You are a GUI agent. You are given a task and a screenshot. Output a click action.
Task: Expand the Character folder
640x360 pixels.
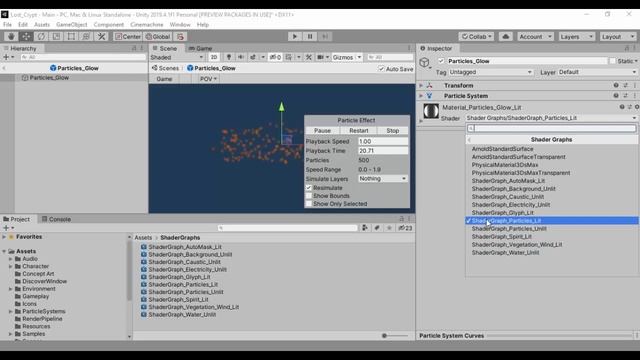point(11,266)
